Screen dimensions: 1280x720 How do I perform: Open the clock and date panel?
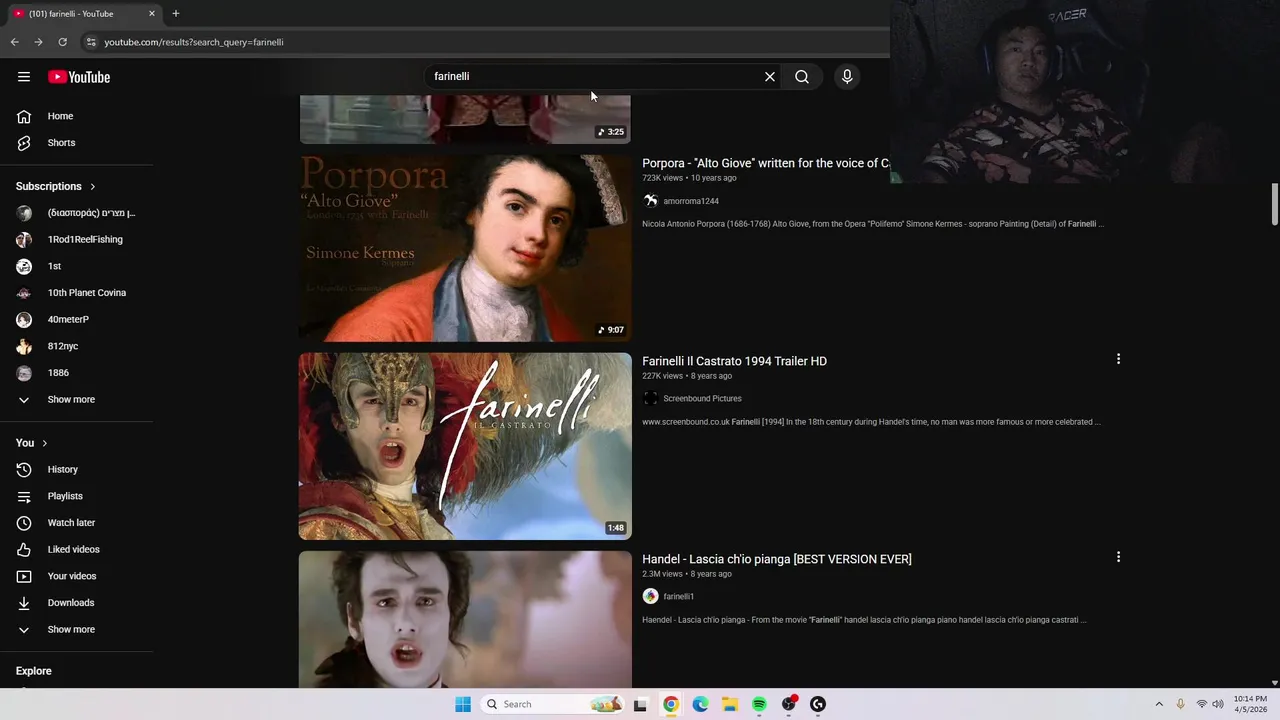tap(1250, 704)
